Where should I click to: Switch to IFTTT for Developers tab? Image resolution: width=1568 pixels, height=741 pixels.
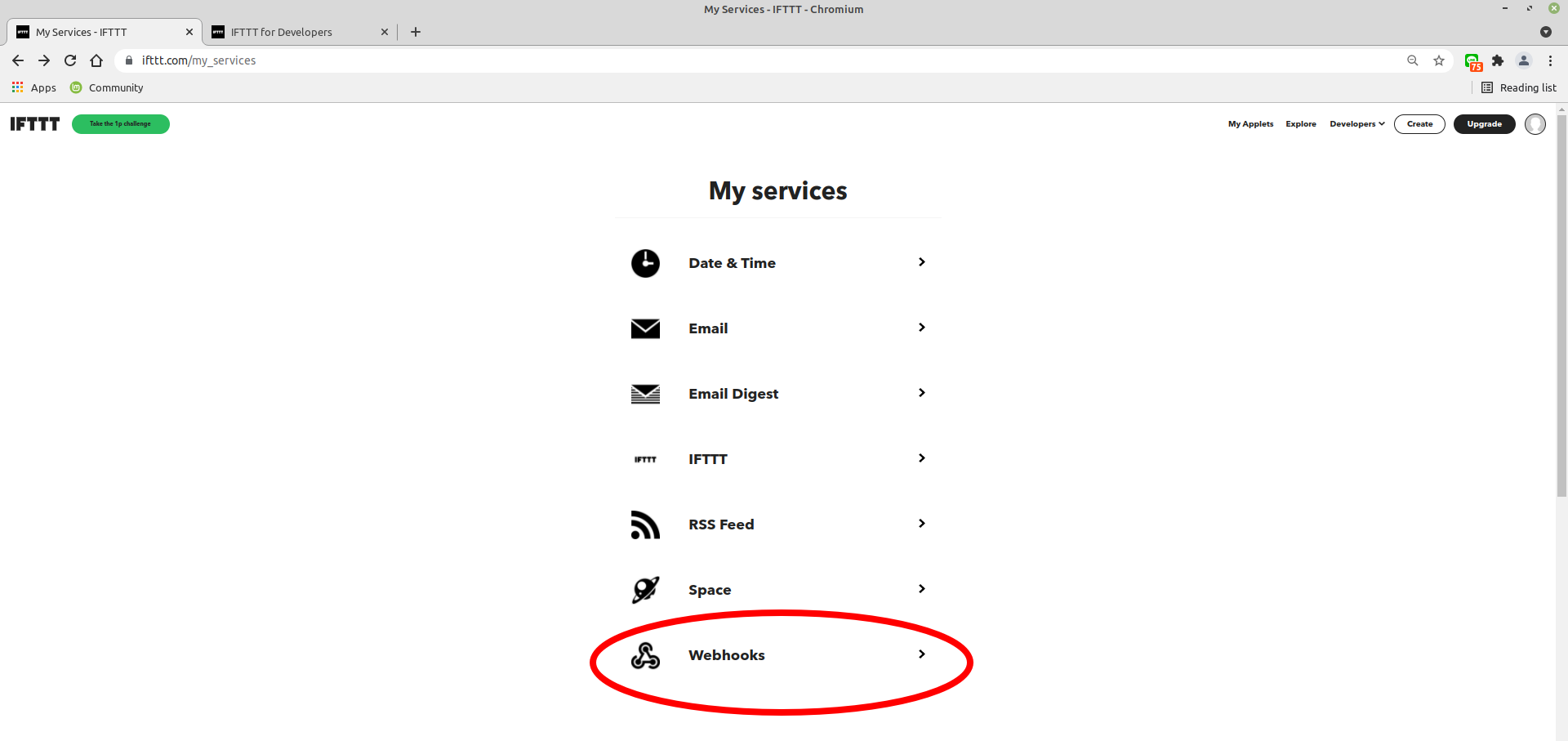pyautogui.click(x=282, y=32)
